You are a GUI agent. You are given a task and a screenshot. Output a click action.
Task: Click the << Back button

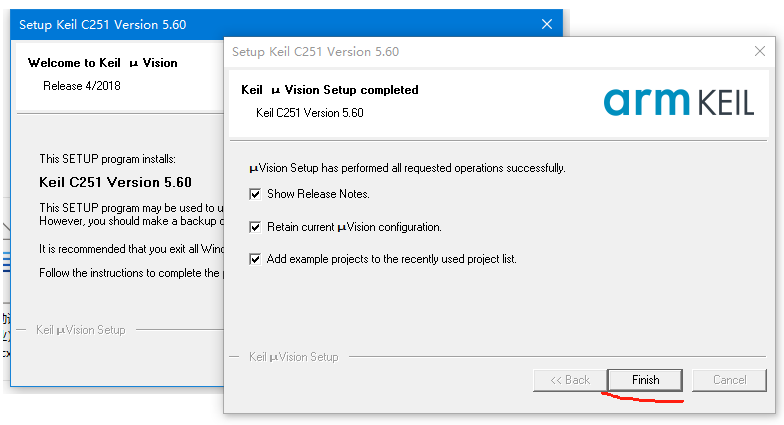[x=570, y=380]
